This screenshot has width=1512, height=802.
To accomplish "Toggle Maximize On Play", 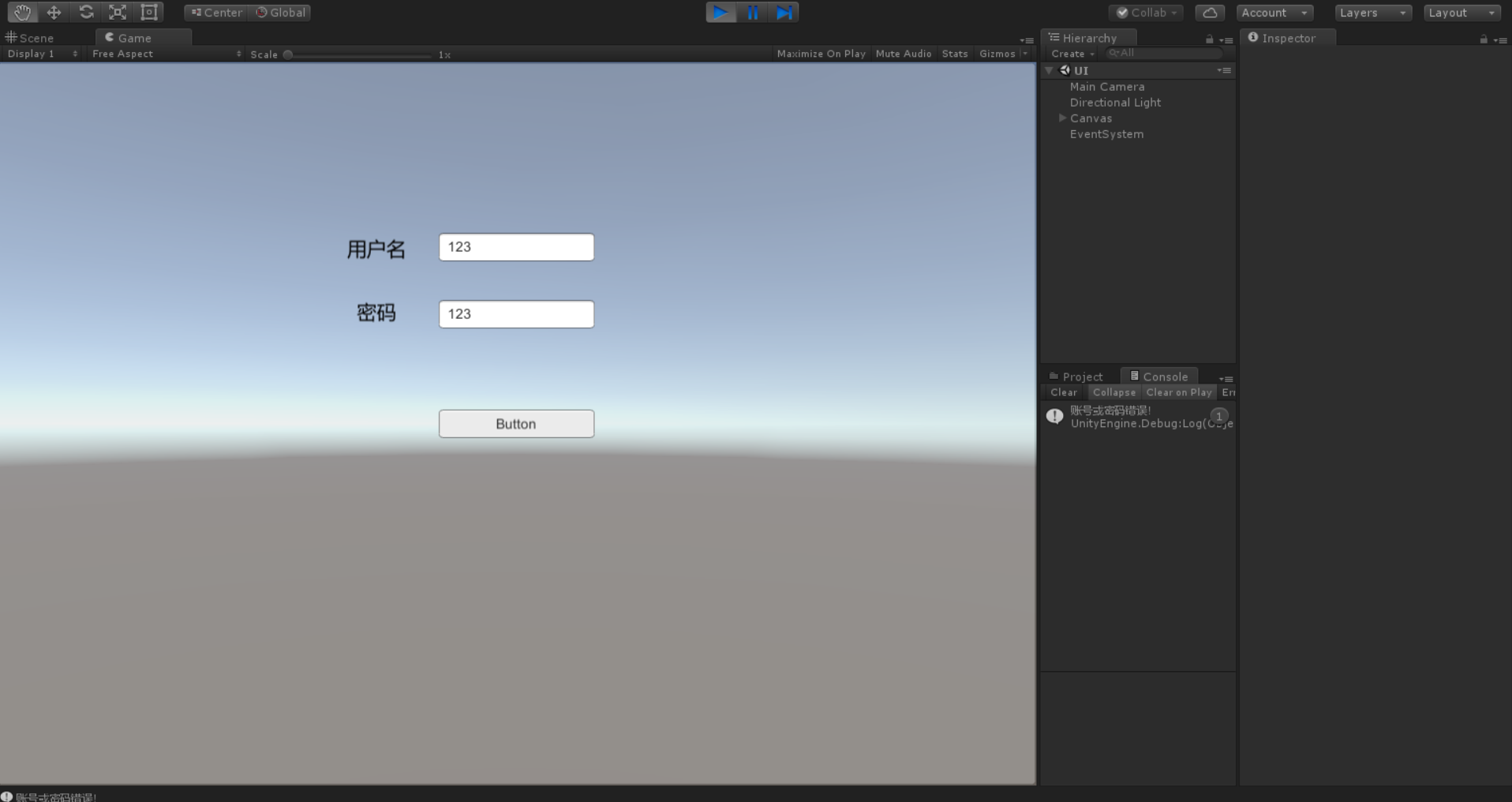I will tap(821, 54).
